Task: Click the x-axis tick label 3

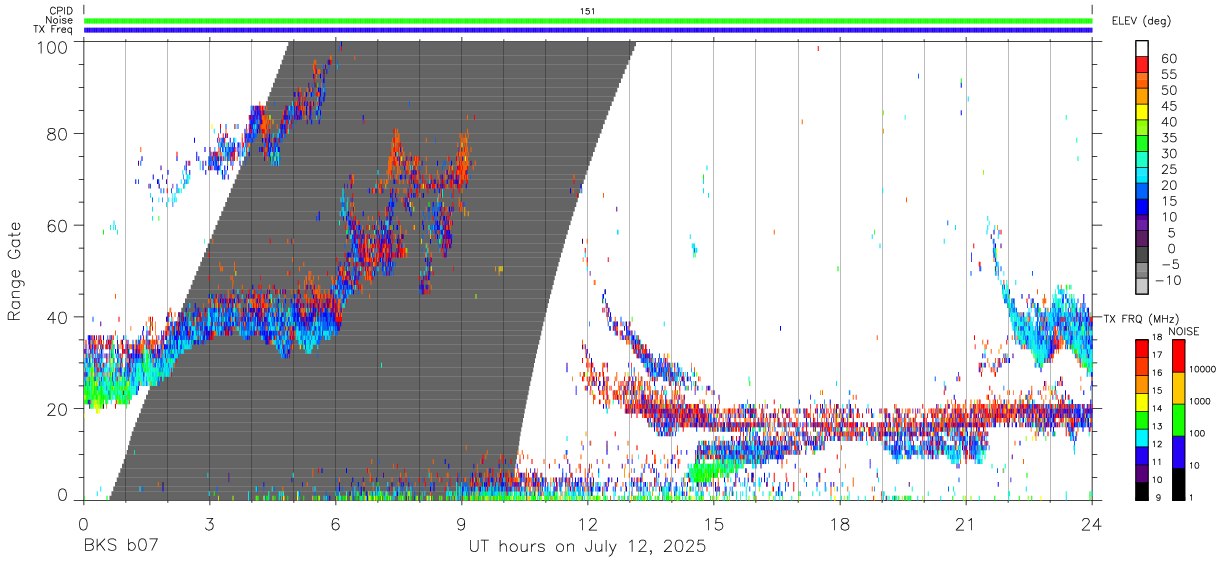Action: point(210,523)
